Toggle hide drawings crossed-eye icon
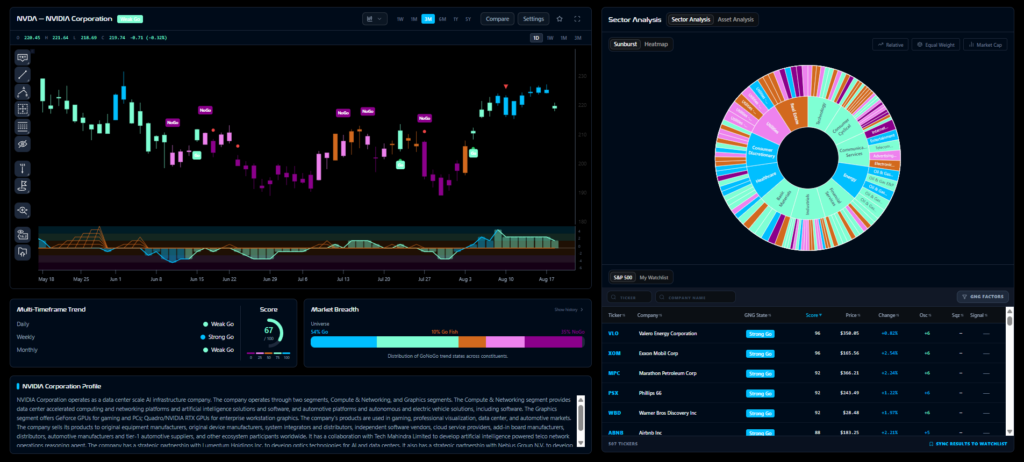 coord(23,143)
